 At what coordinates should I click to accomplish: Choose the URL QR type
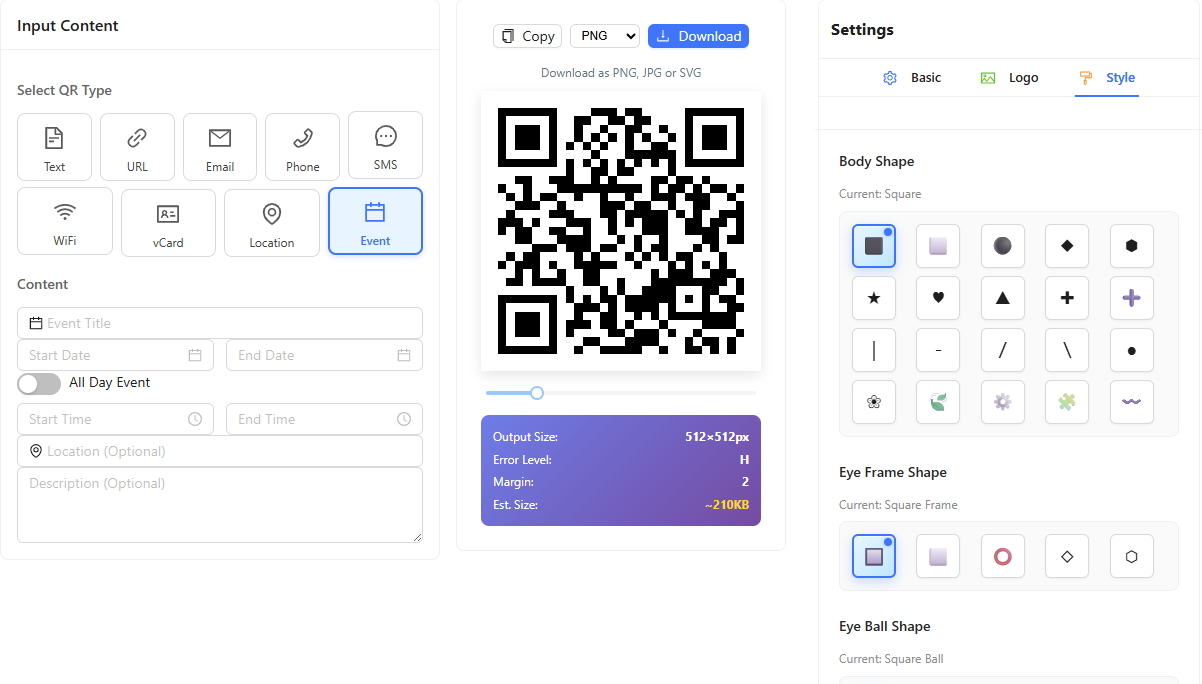pyautogui.click(x=137, y=147)
